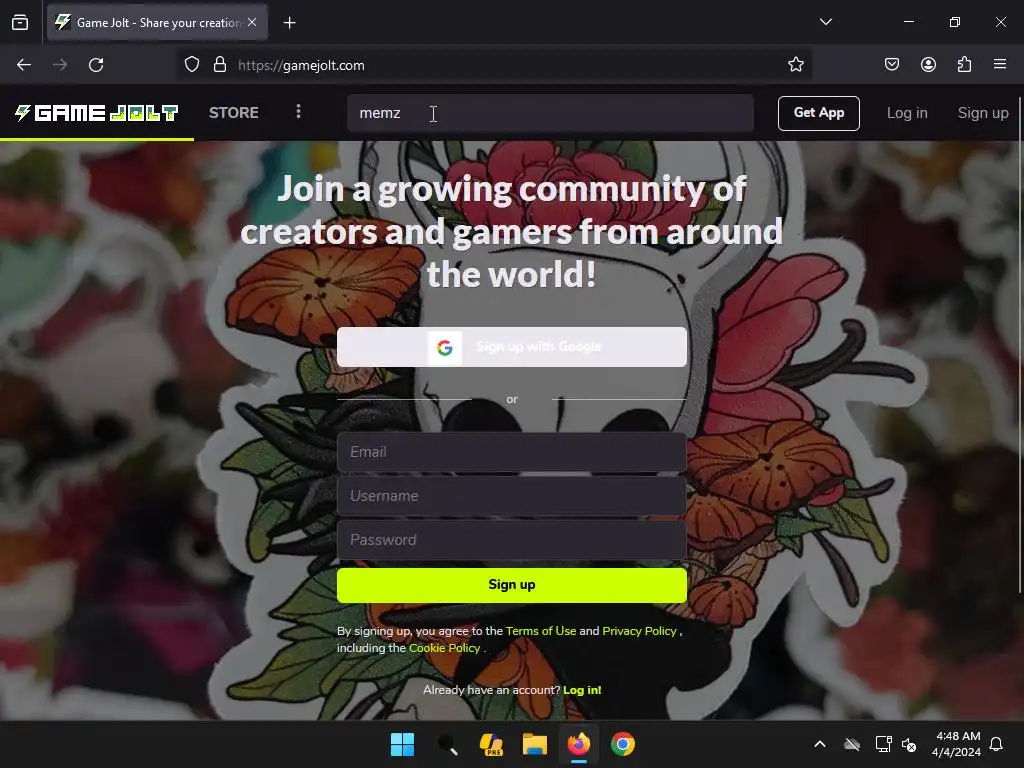Image resolution: width=1024 pixels, height=768 pixels.
Task: Open the Privacy Policy link
Action: tap(639, 631)
